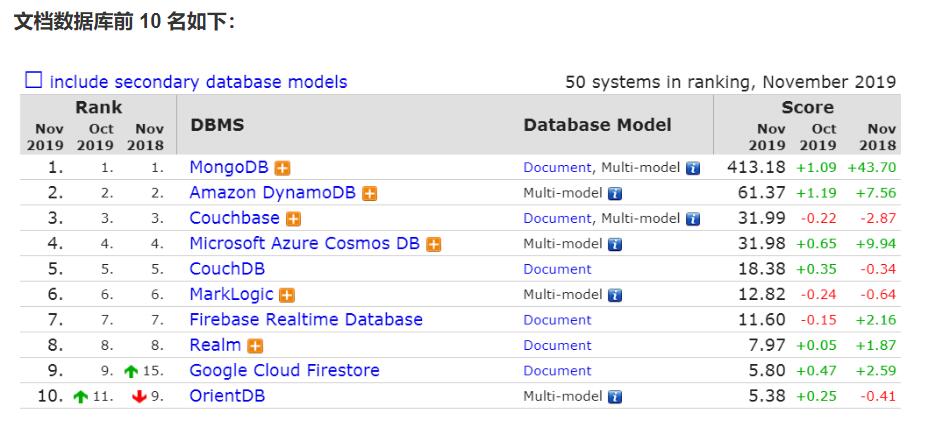
Task: Open include secondary database models link
Action: point(198,82)
